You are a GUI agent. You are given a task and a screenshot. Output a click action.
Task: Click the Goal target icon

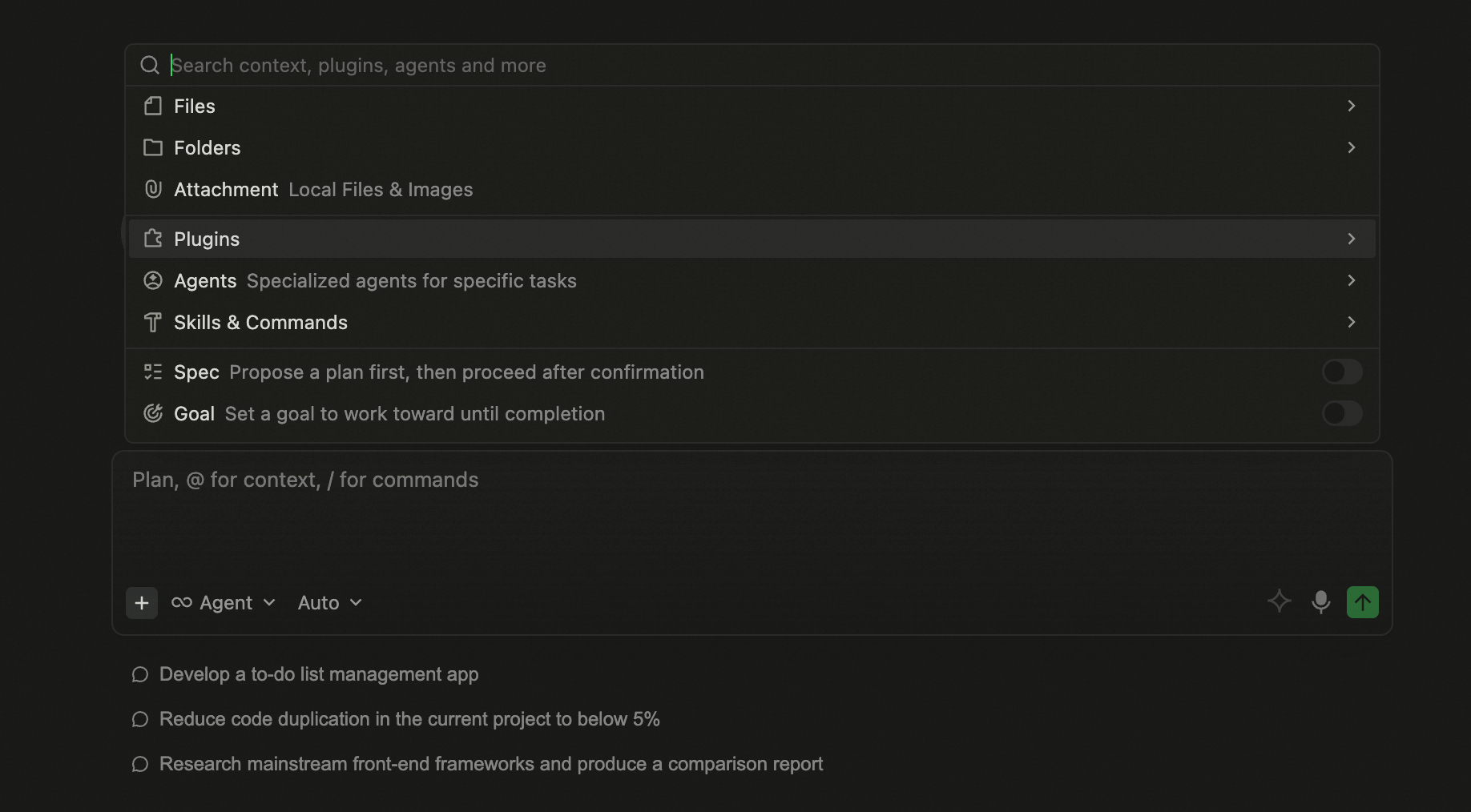point(153,413)
